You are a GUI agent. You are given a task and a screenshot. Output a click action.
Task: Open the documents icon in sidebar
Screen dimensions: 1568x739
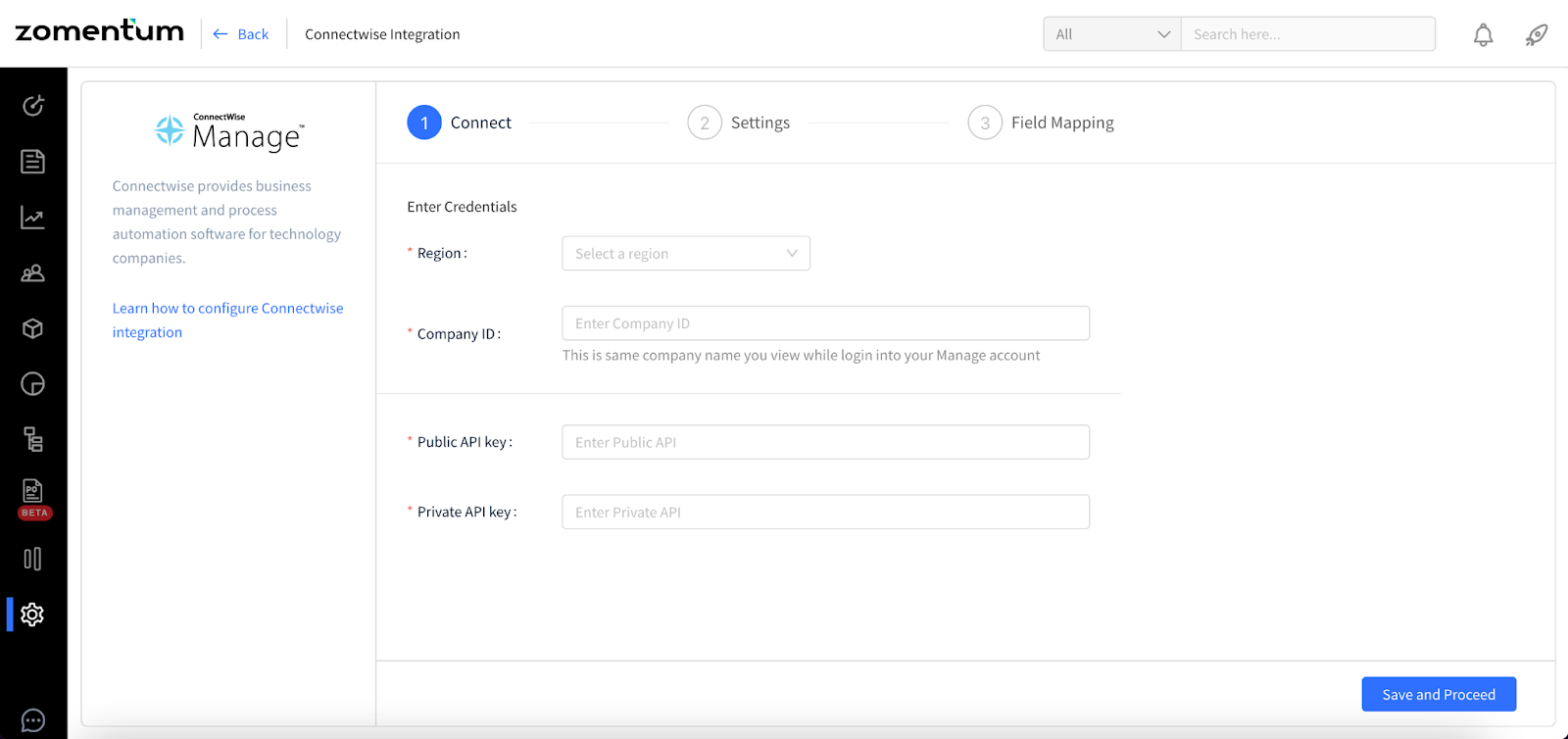[33, 161]
